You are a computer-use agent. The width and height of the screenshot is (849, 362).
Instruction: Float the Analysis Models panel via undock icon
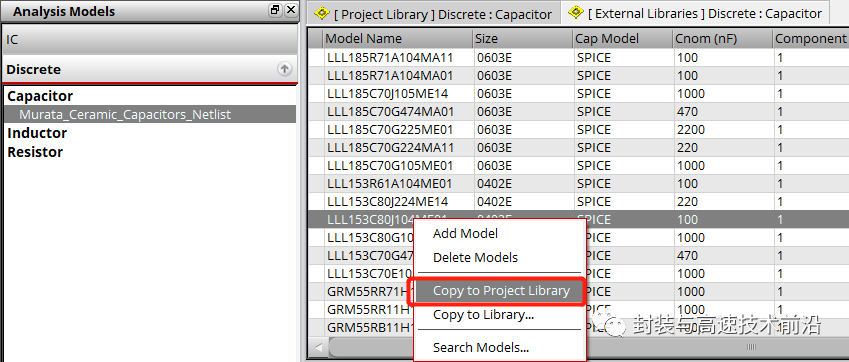[276, 10]
